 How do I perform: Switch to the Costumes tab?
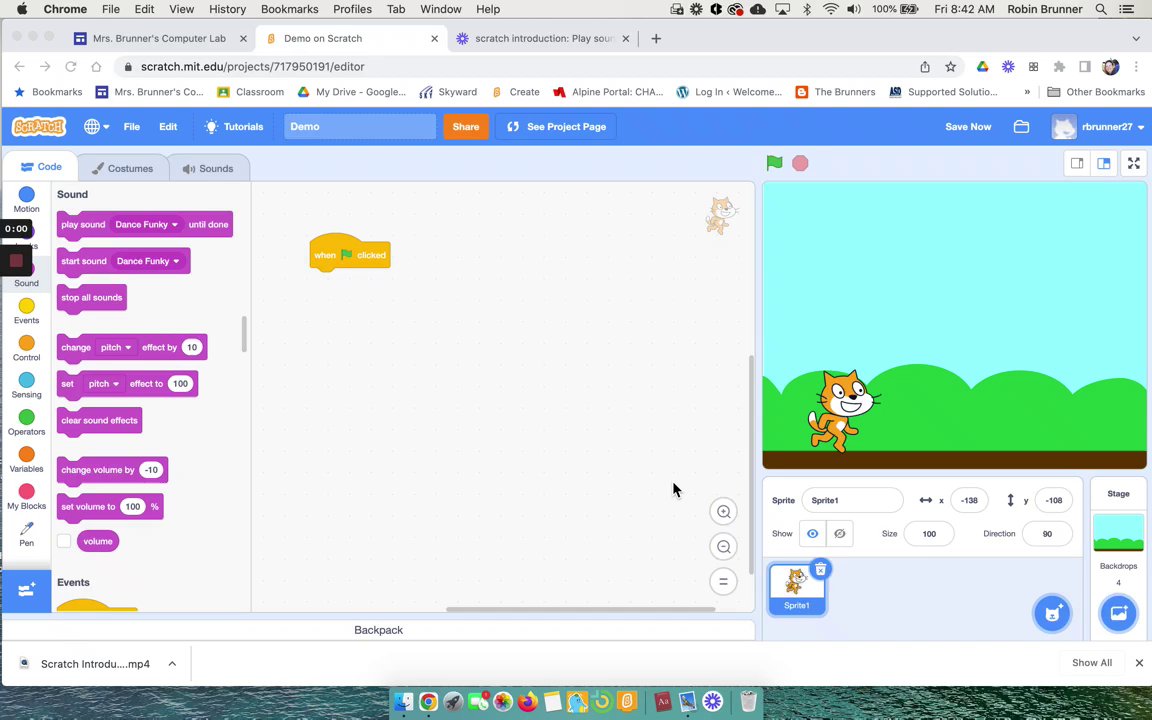pyautogui.click(x=123, y=168)
